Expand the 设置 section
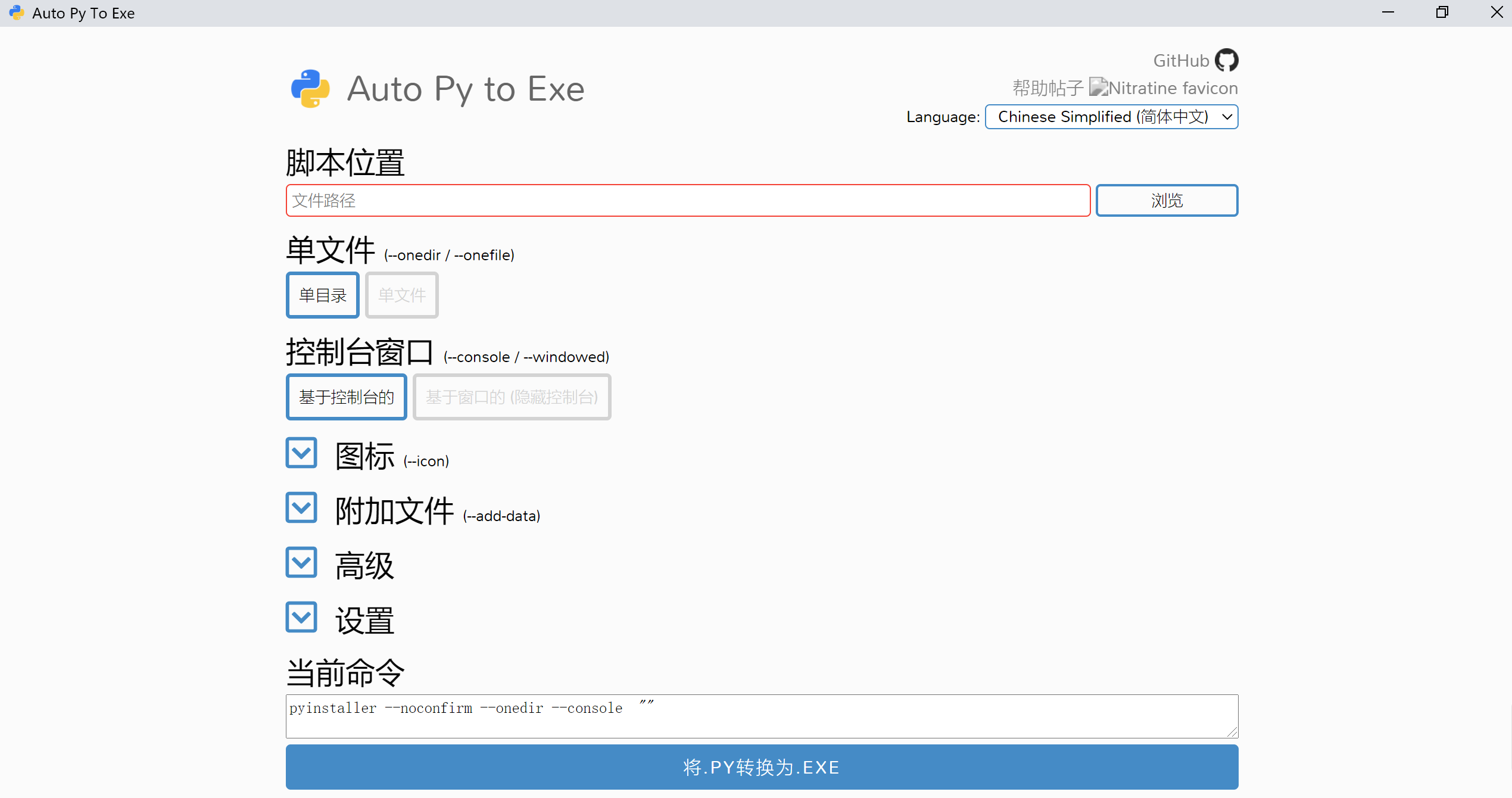The height and width of the screenshot is (798, 1512). (301, 617)
